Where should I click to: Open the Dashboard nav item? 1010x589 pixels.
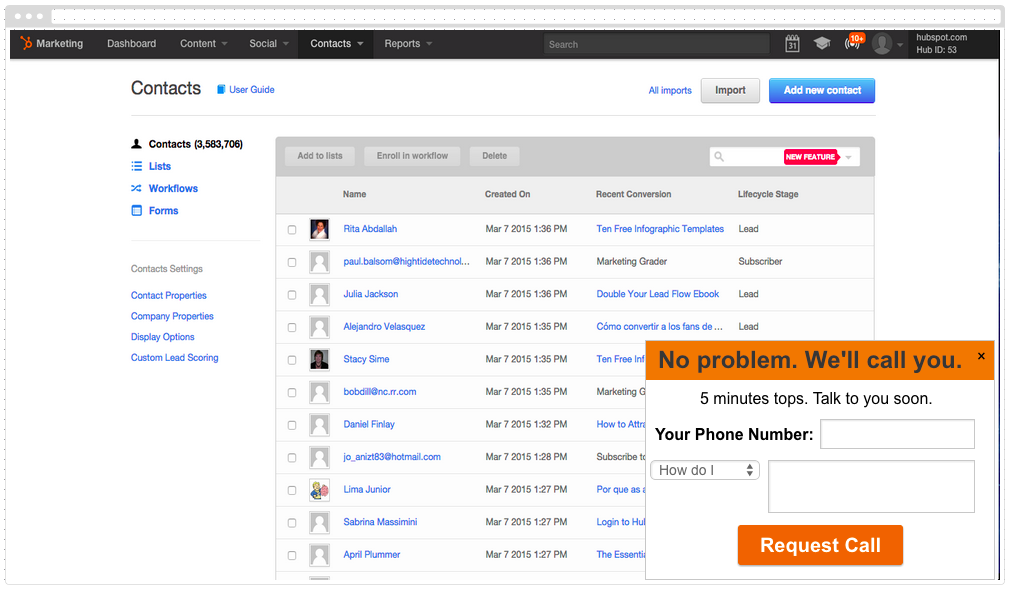click(132, 44)
